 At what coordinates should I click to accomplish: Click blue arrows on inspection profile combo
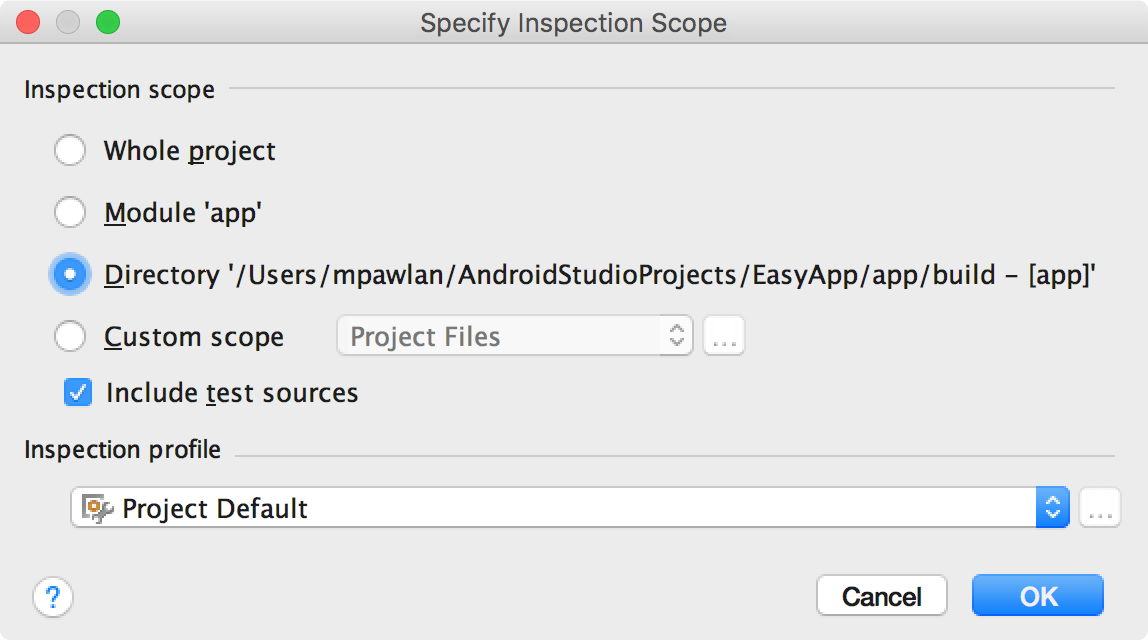1052,508
